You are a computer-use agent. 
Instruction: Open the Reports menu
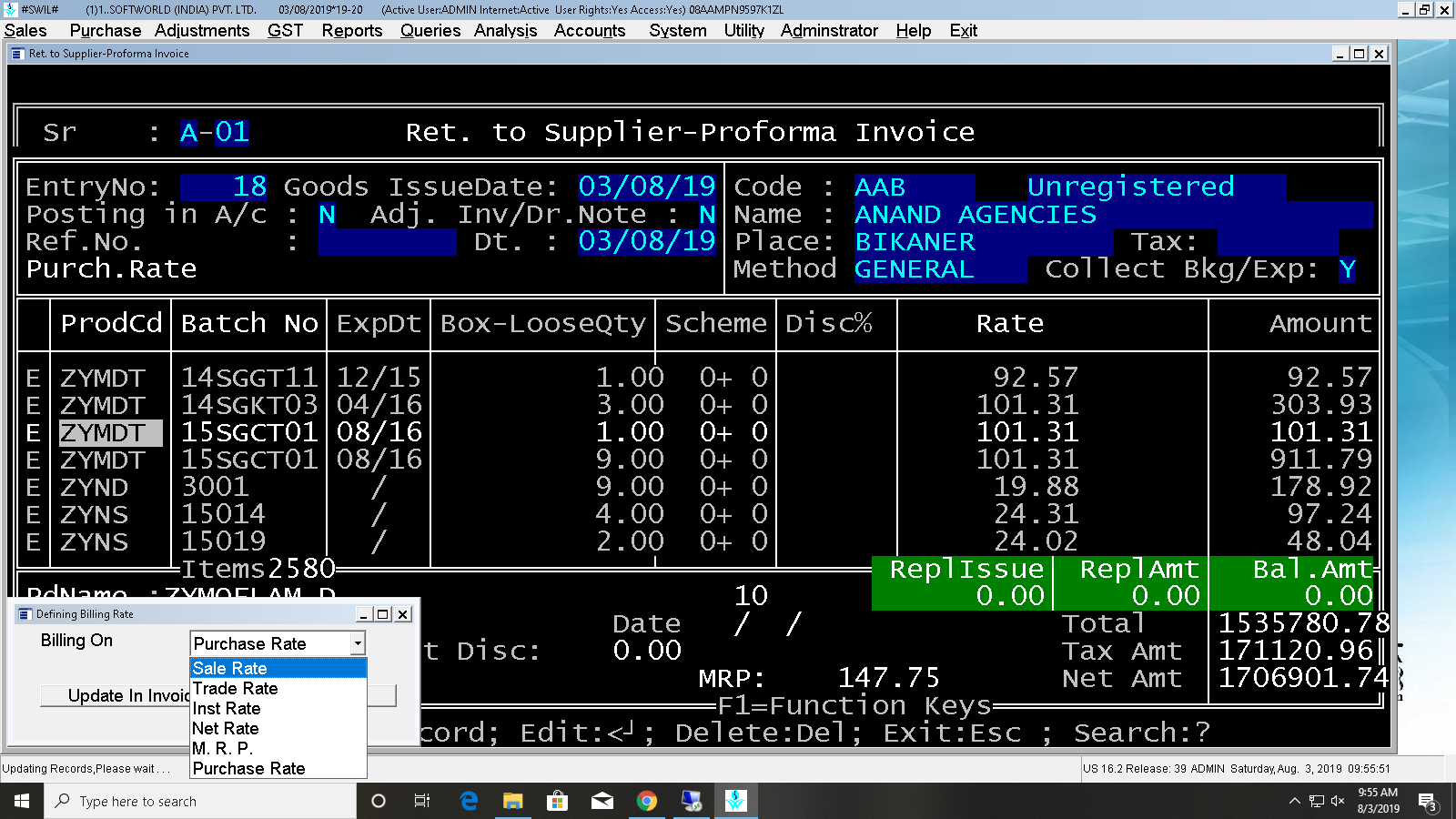[352, 30]
